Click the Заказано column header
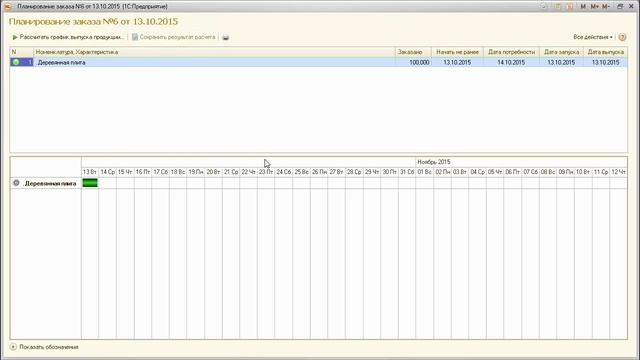 (413, 52)
